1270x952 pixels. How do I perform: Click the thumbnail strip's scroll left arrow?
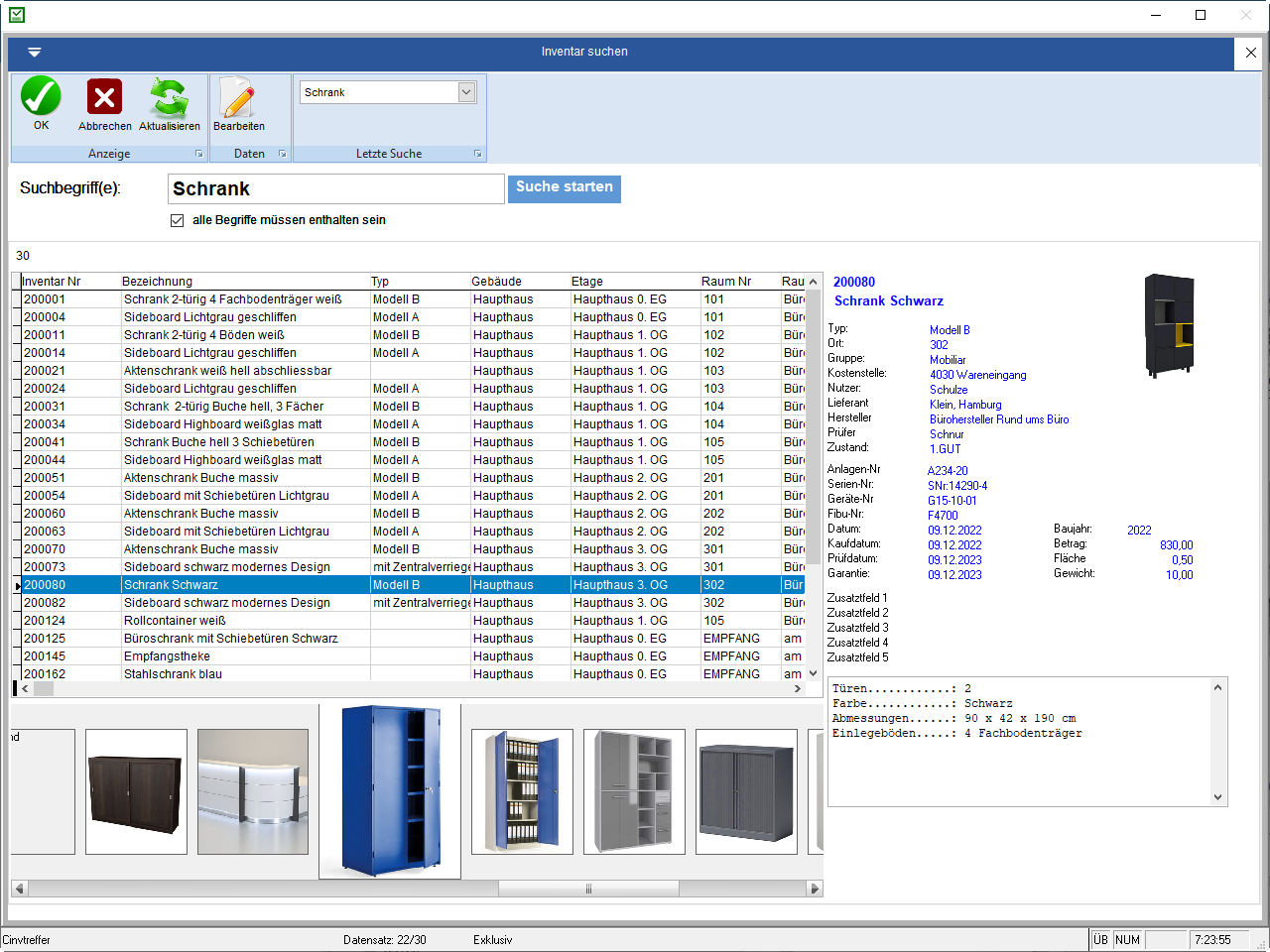(x=18, y=889)
